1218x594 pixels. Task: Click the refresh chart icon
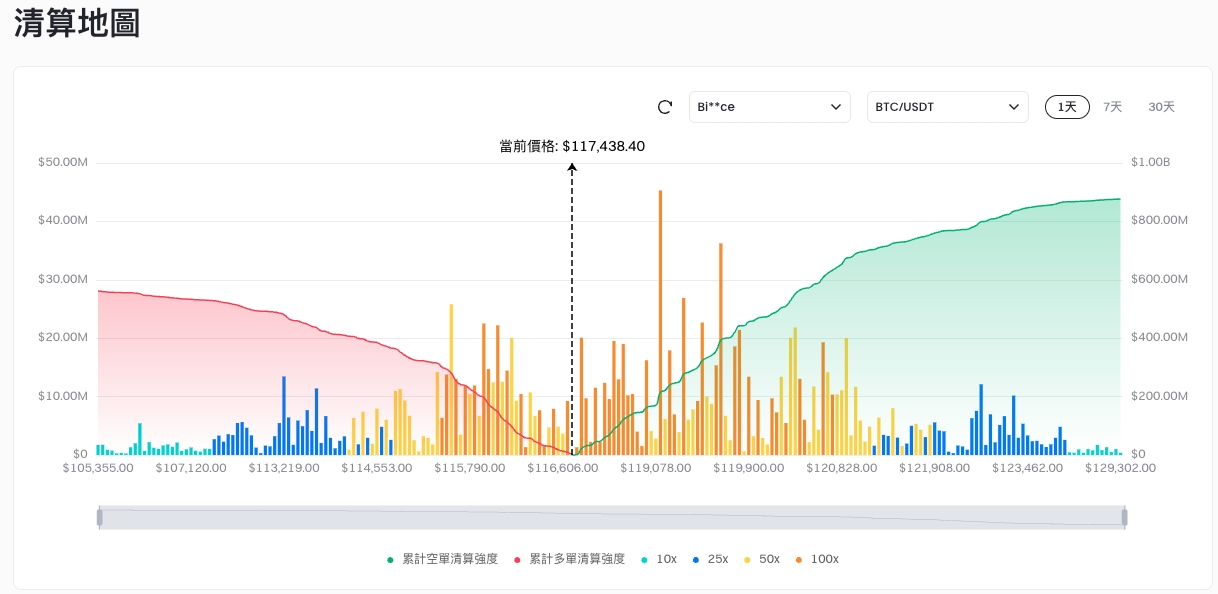pos(665,107)
